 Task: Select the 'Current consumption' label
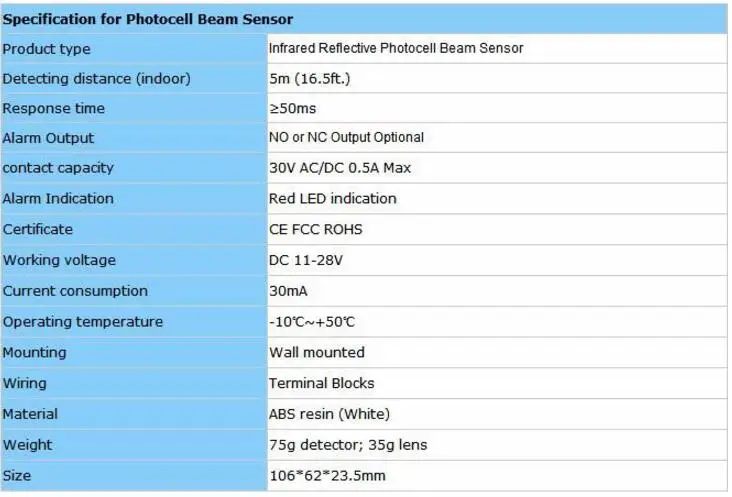[x=75, y=291]
